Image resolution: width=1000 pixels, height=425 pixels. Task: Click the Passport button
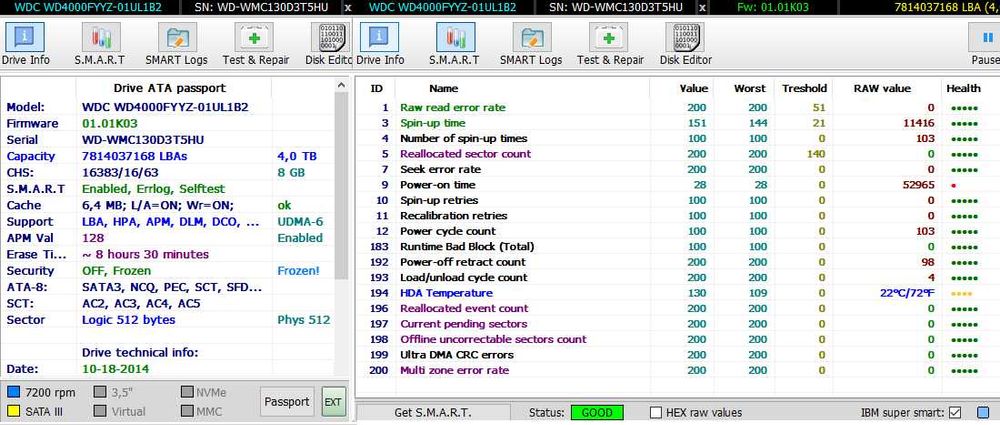pyautogui.click(x=287, y=402)
